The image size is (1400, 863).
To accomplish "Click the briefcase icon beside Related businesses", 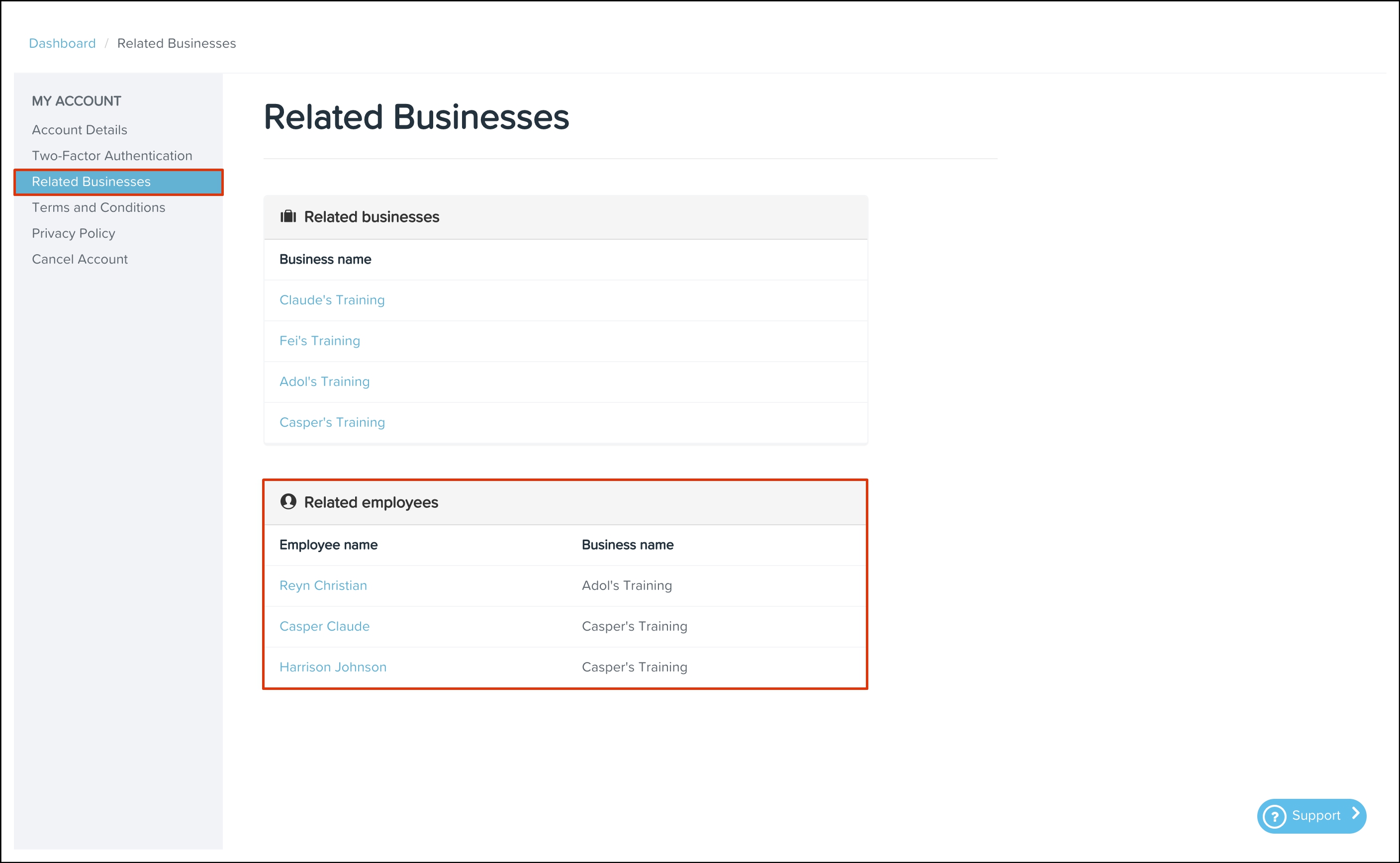I will tap(287, 216).
